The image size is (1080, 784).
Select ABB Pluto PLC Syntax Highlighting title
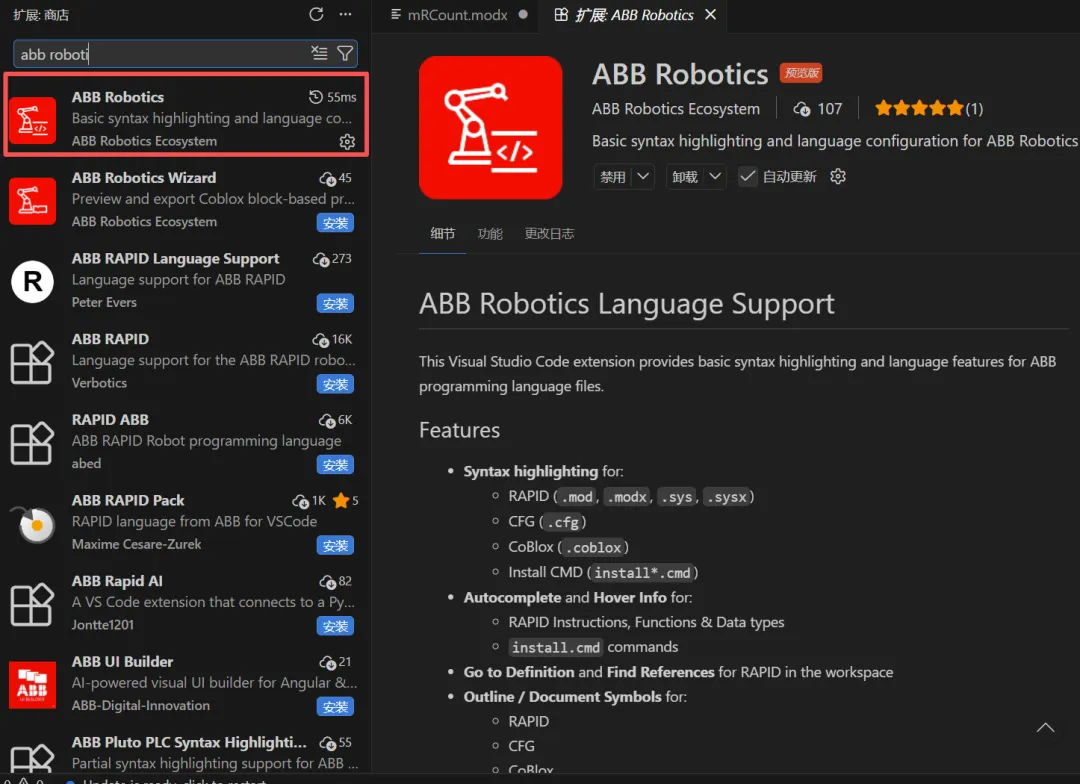pos(189,742)
